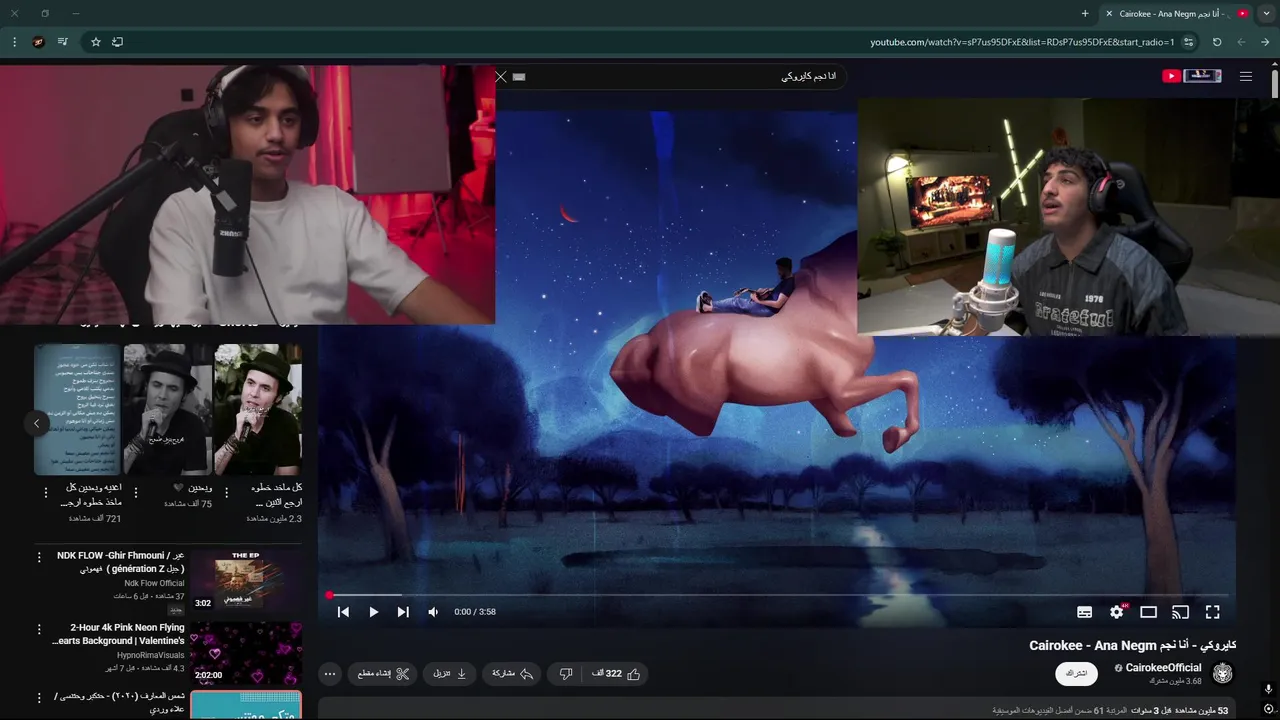Viewport: 1280px width, 720px height.
Task: Visit the Ndk Flow Official channel
Action: pyautogui.click(x=154, y=583)
